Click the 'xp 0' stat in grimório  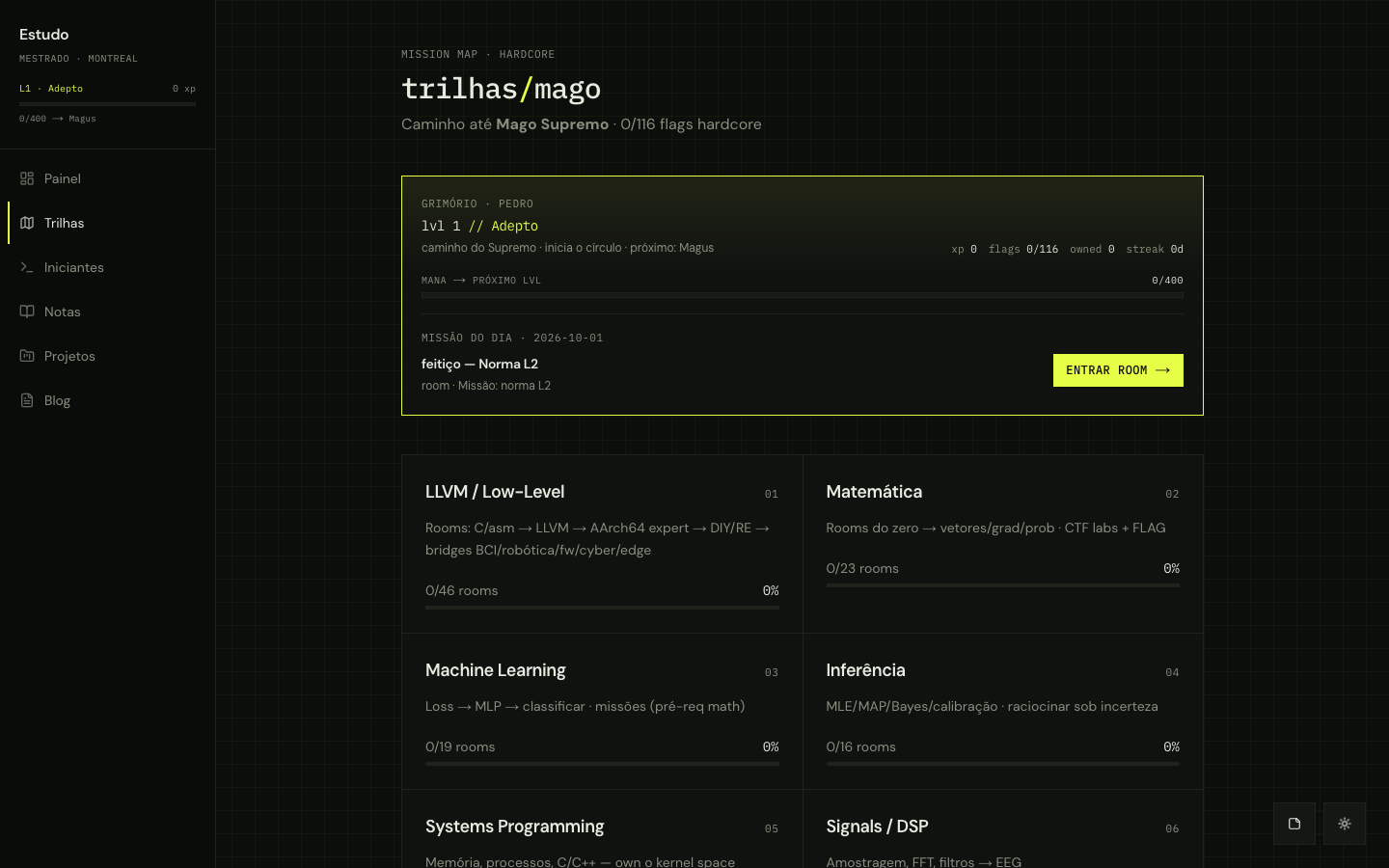(x=965, y=249)
